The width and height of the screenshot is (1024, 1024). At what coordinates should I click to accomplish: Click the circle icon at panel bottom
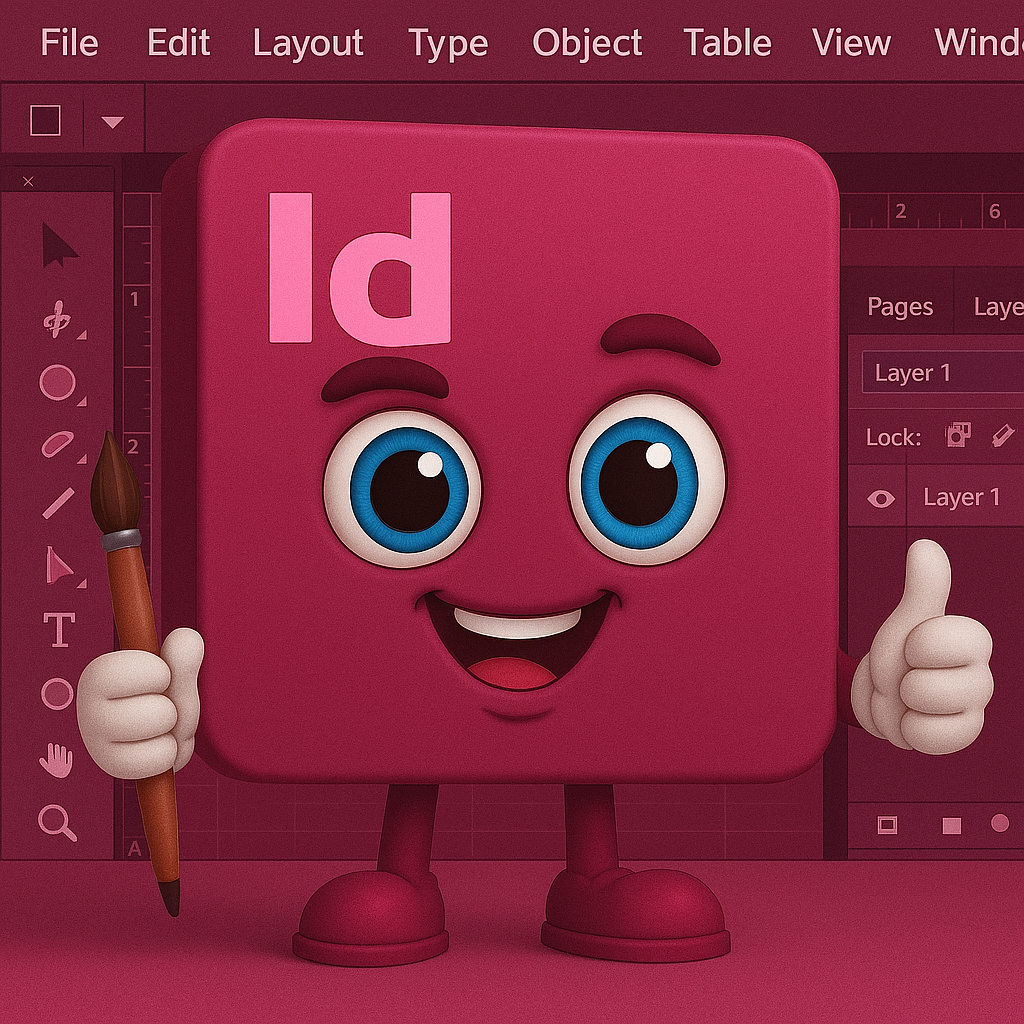(x=1000, y=823)
